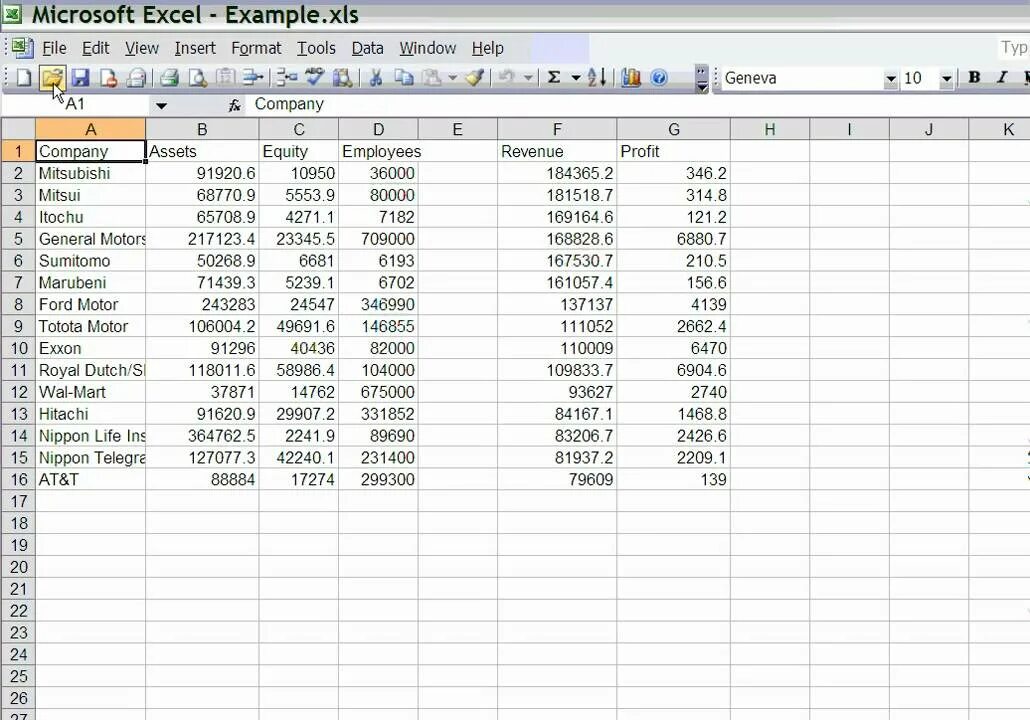Save the workbook with the floppy disk icon

coord(80,78)
